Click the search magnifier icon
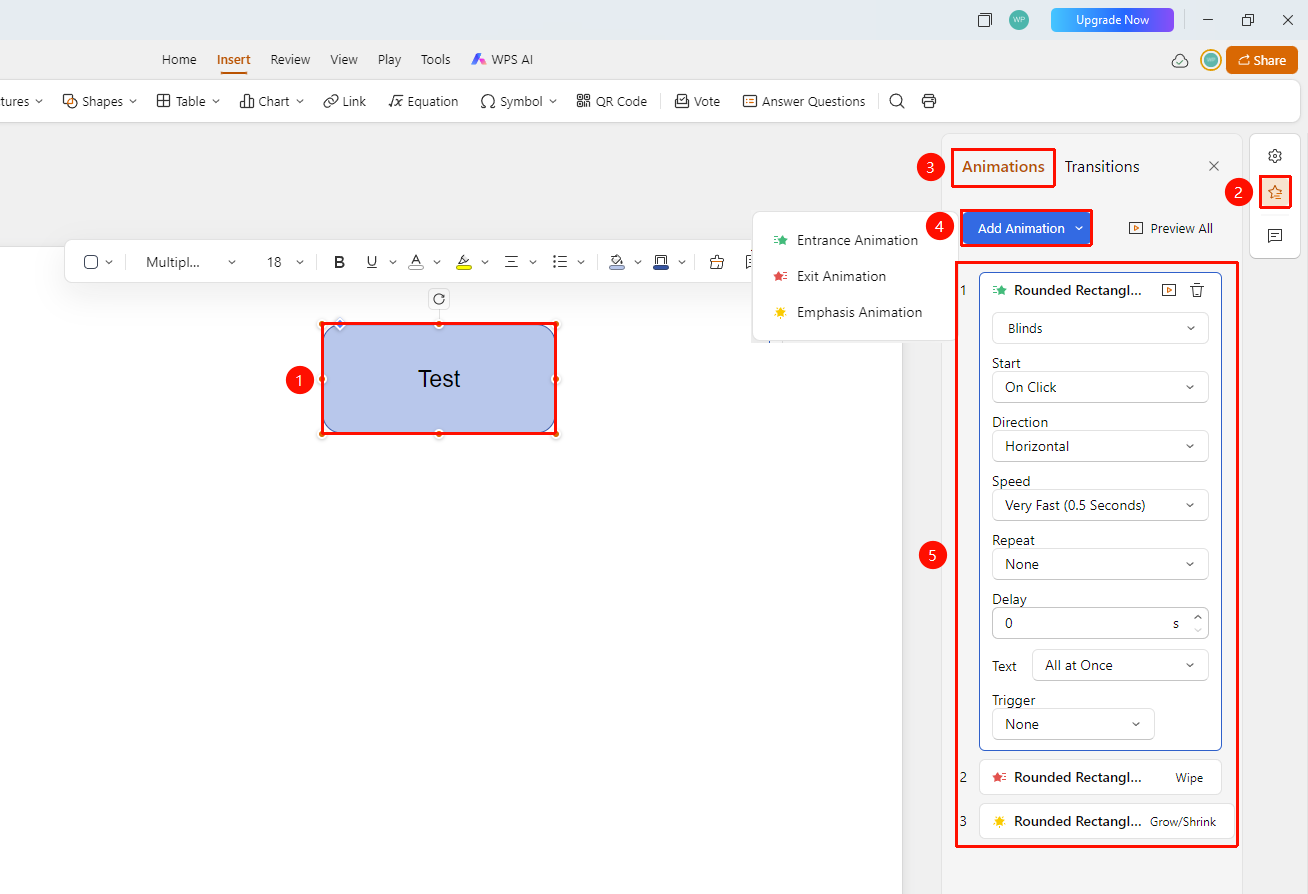Viewport: 1308px width, 894px height. (897, 101)
